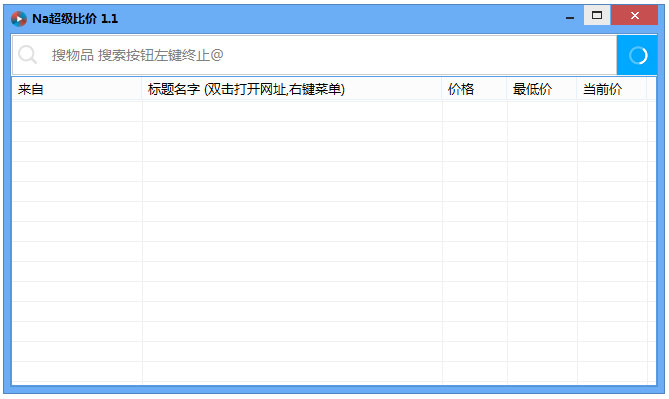Stop searching via the blue spinner button
Viewport: 669px width, 399px height.
point(637,55)
